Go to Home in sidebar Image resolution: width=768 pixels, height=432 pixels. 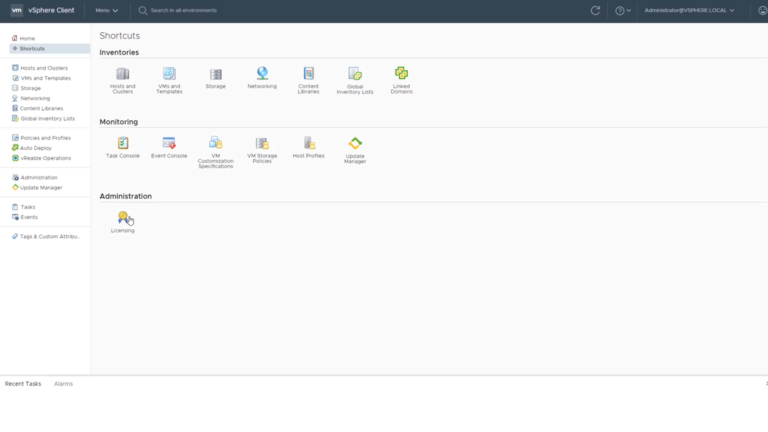[23, 38]
